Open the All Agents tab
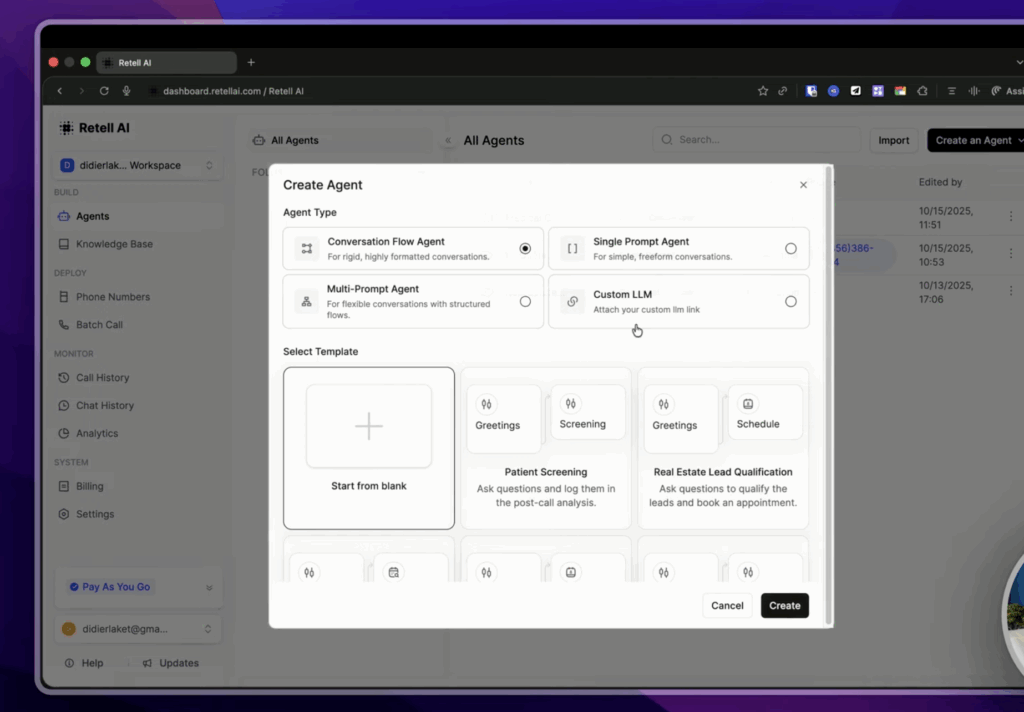This screenshot has height=712, width=1024. (x=294, y=140)
